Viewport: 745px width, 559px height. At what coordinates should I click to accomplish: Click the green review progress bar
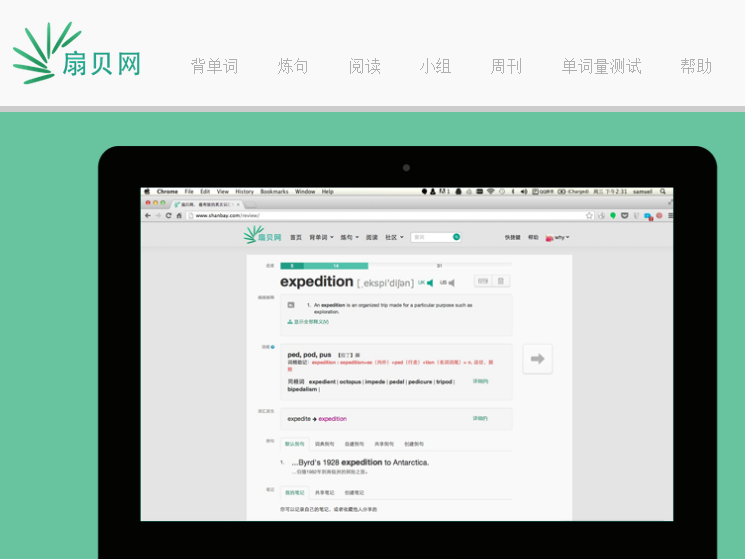point(324,266)
